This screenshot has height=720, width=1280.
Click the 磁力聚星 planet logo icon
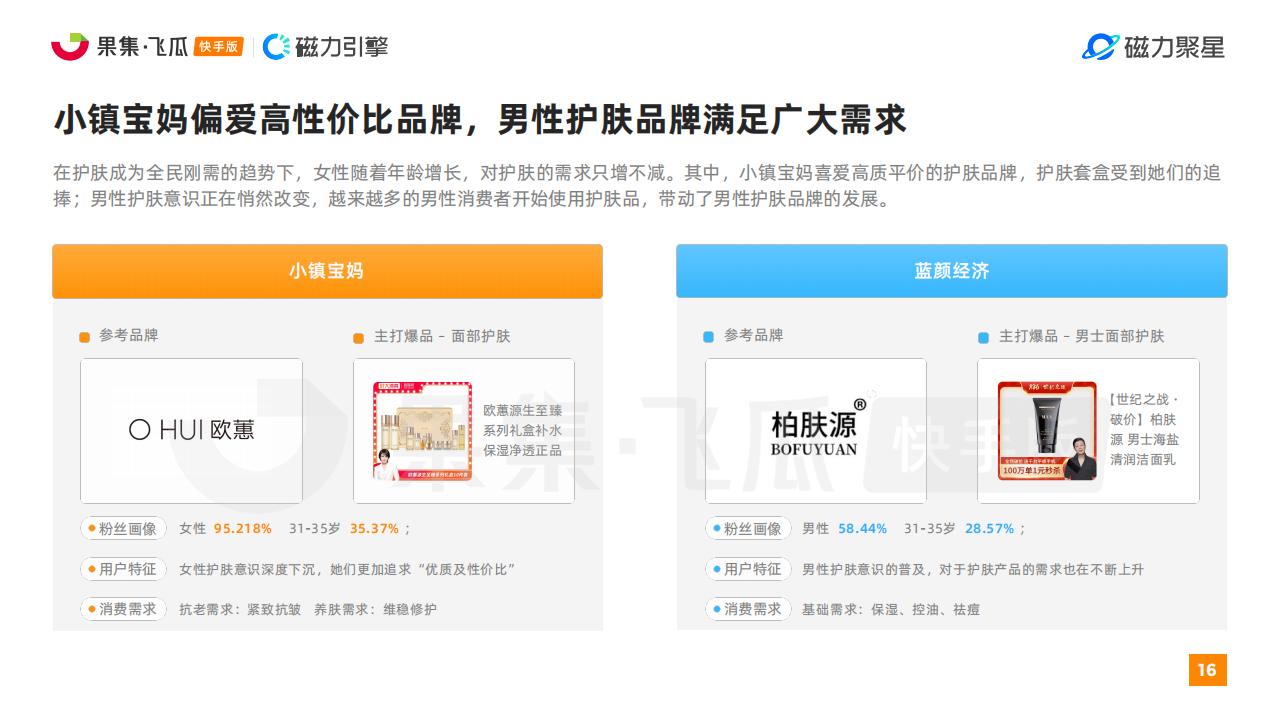coord(1101,47)
